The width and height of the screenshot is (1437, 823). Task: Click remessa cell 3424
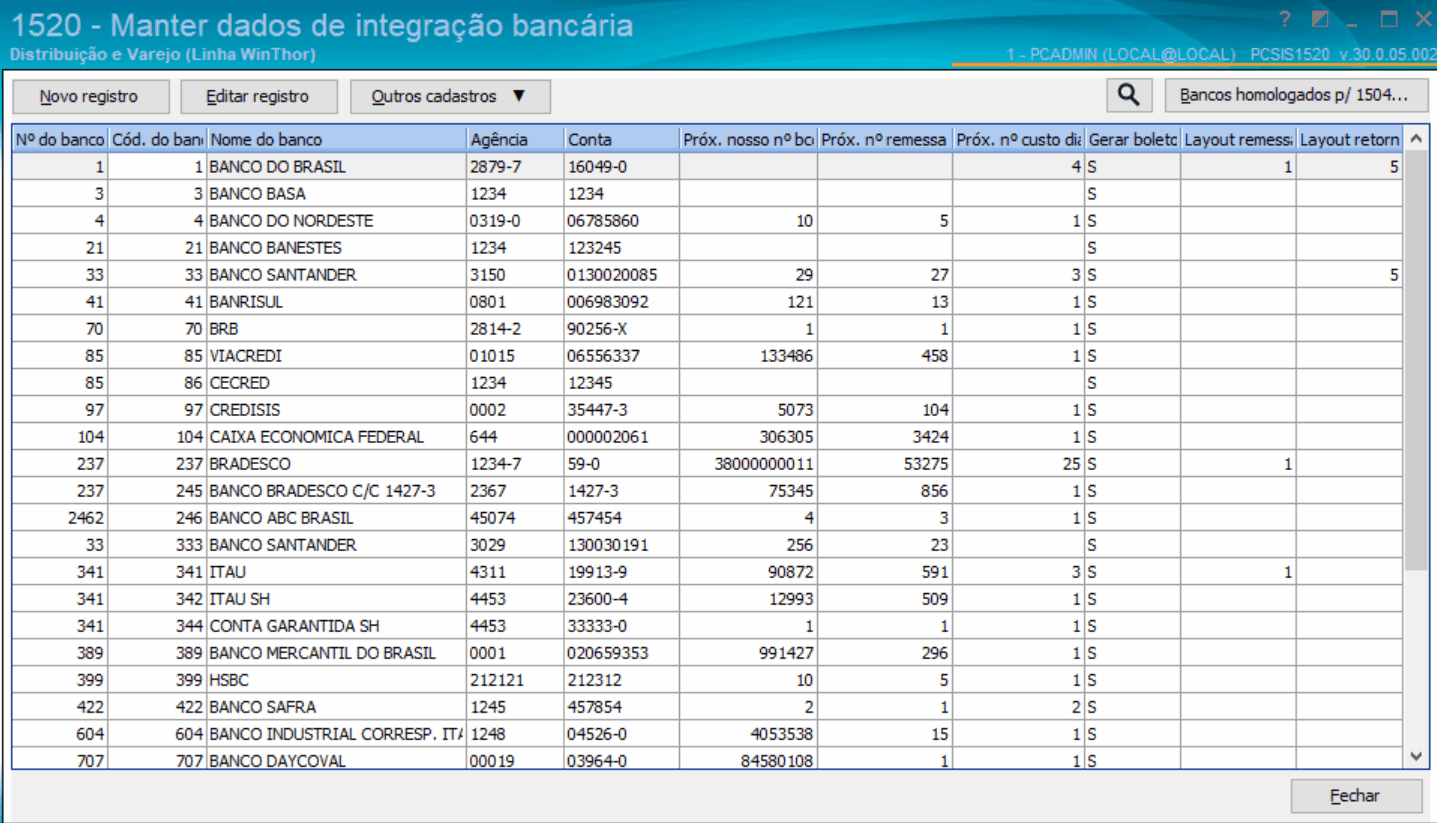click(x=885, y=437)
